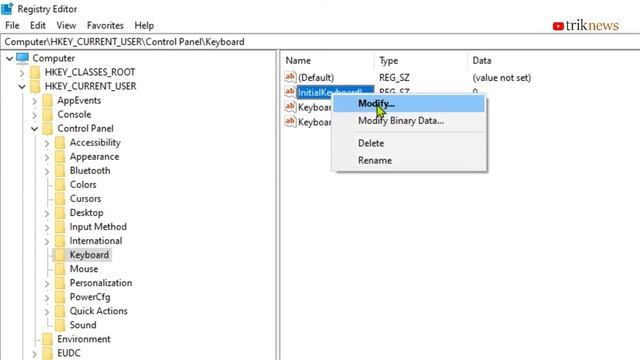Image resolution: width=640 pixels, height=360 pixels.
Task: Click the Colors folder icon
Action: 60,184
